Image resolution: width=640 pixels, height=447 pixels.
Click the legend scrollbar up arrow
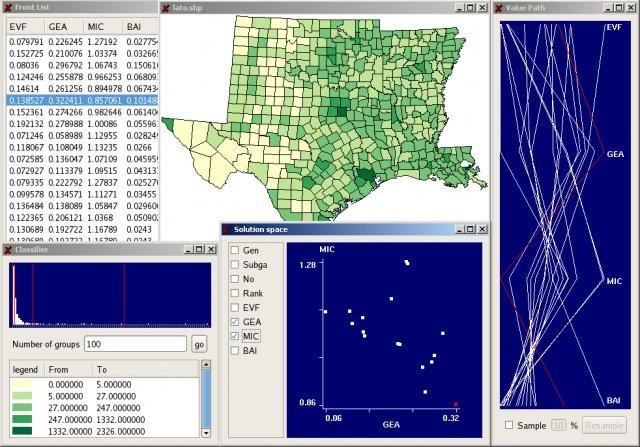(x=206, y=364)
